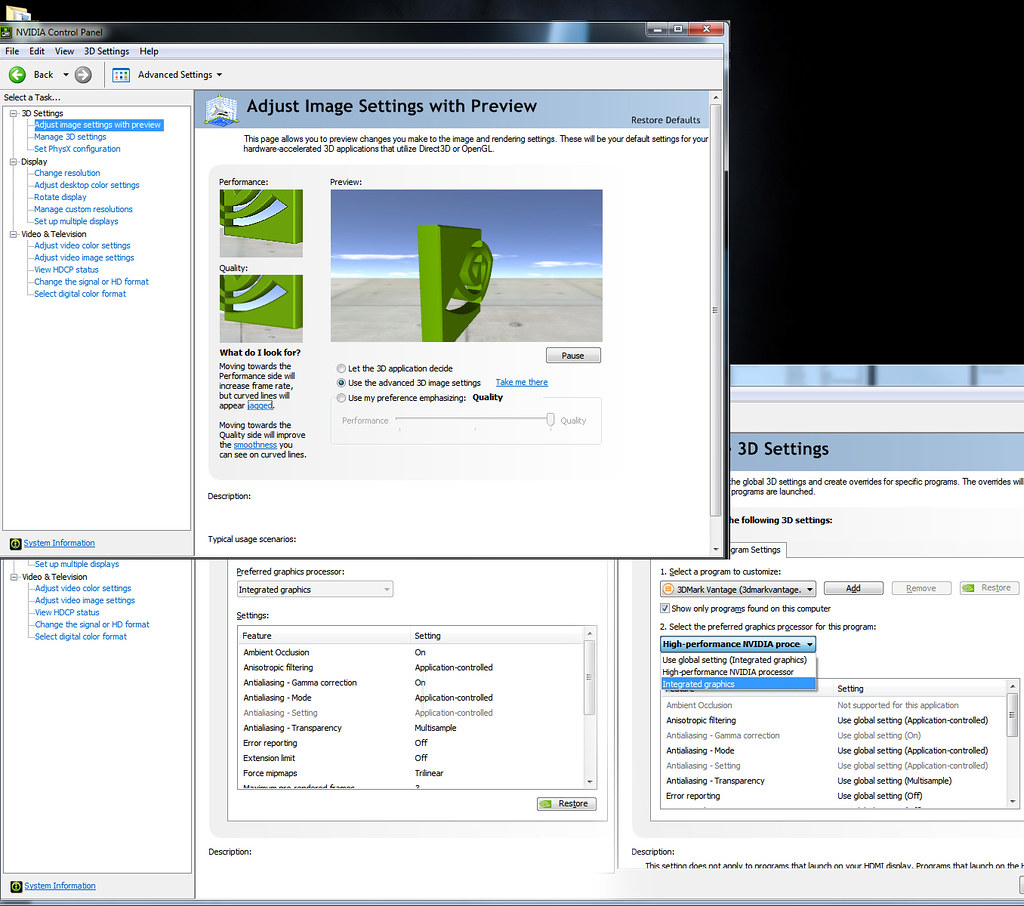Image resolution: width=1024 pixels, height=906 pixels.
Task: Click the 3DMark Vantage program icon in the combo box
Action: click(668, 589)
